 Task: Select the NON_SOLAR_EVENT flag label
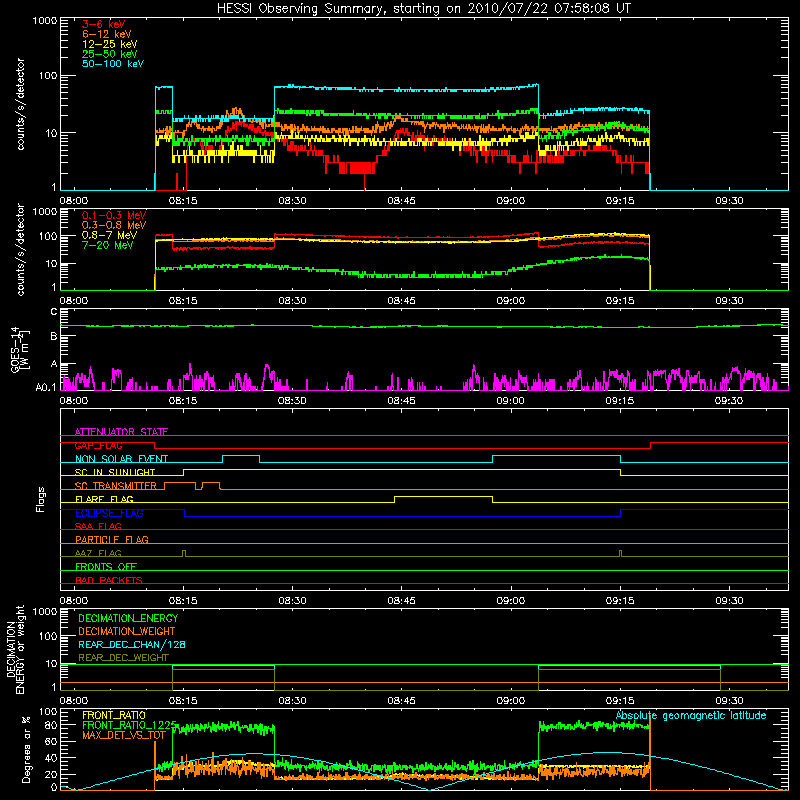coord(121,459)
